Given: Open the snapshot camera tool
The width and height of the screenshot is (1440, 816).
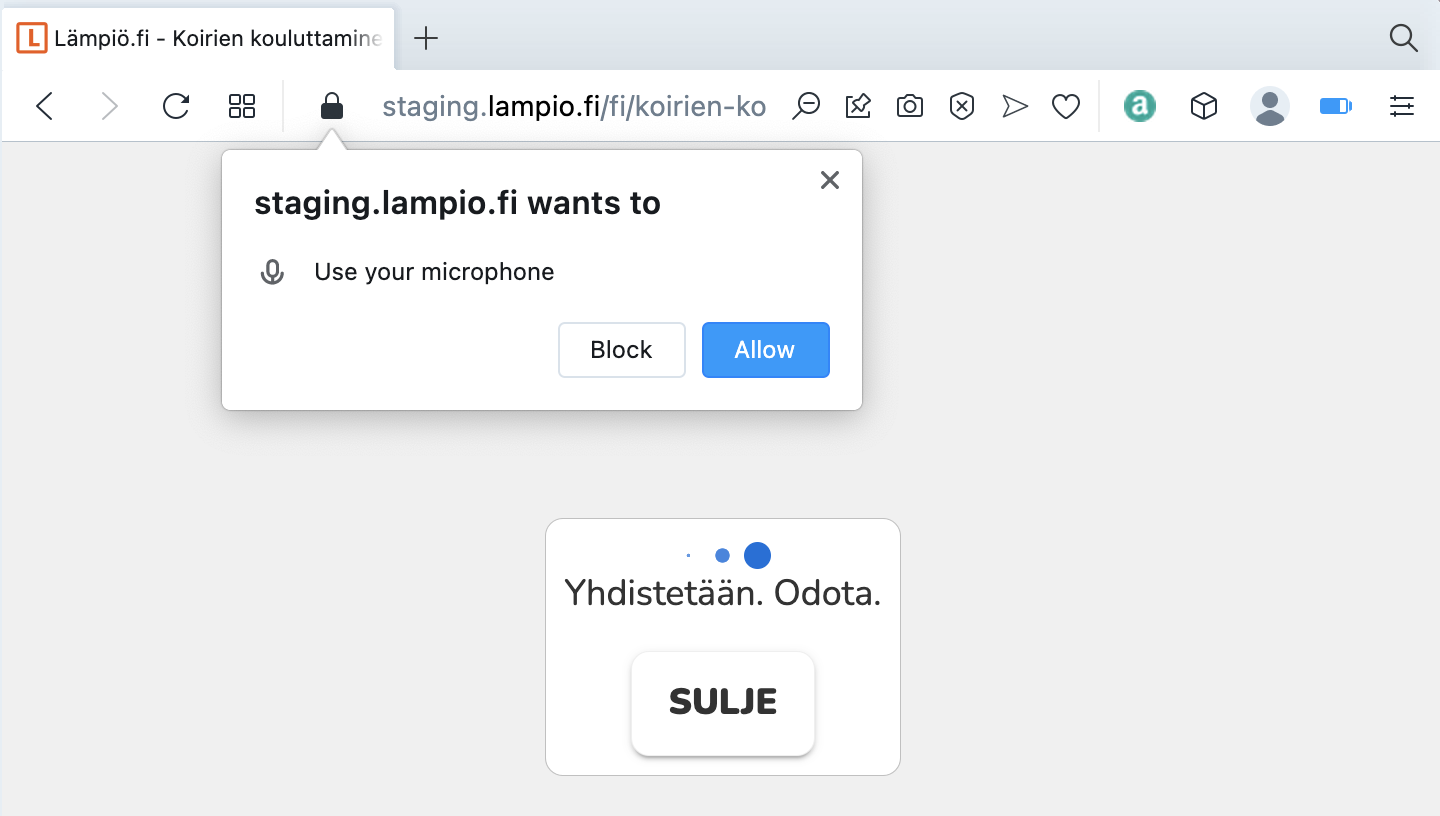Looking at the screenshot, I should 910,106.
